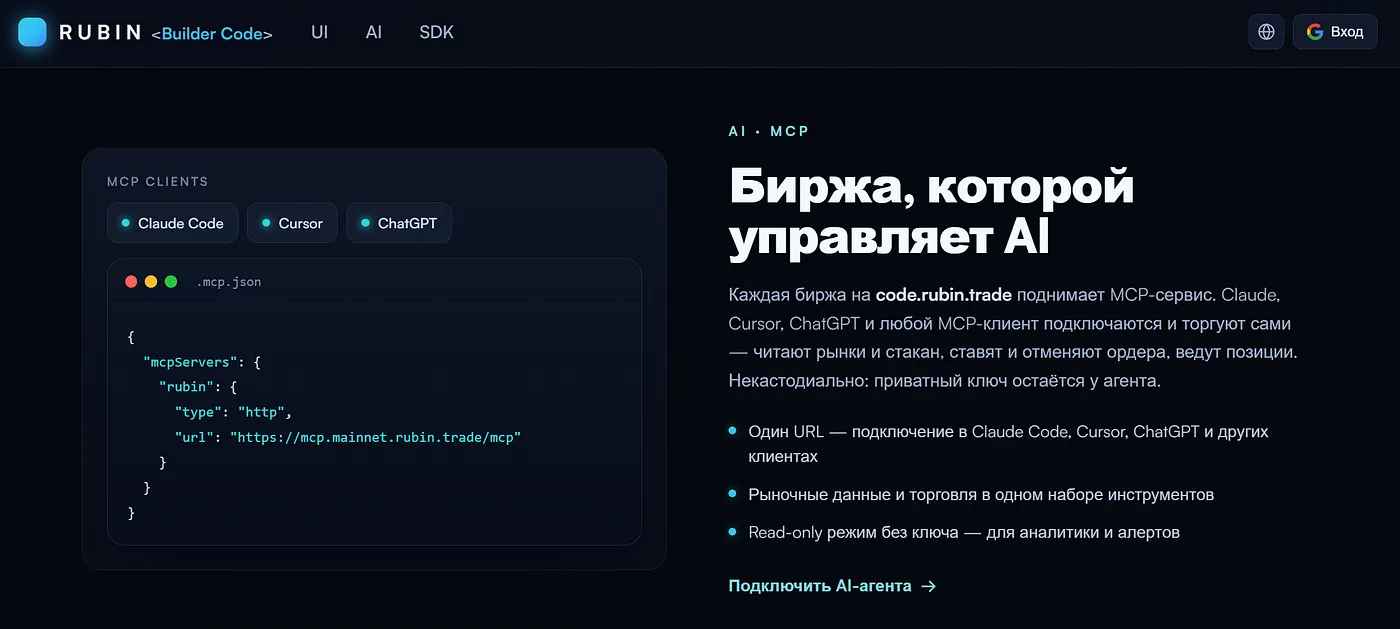The image size is (1400, 629).
Task: Open the AI navigation item
Action: [374, 32]
